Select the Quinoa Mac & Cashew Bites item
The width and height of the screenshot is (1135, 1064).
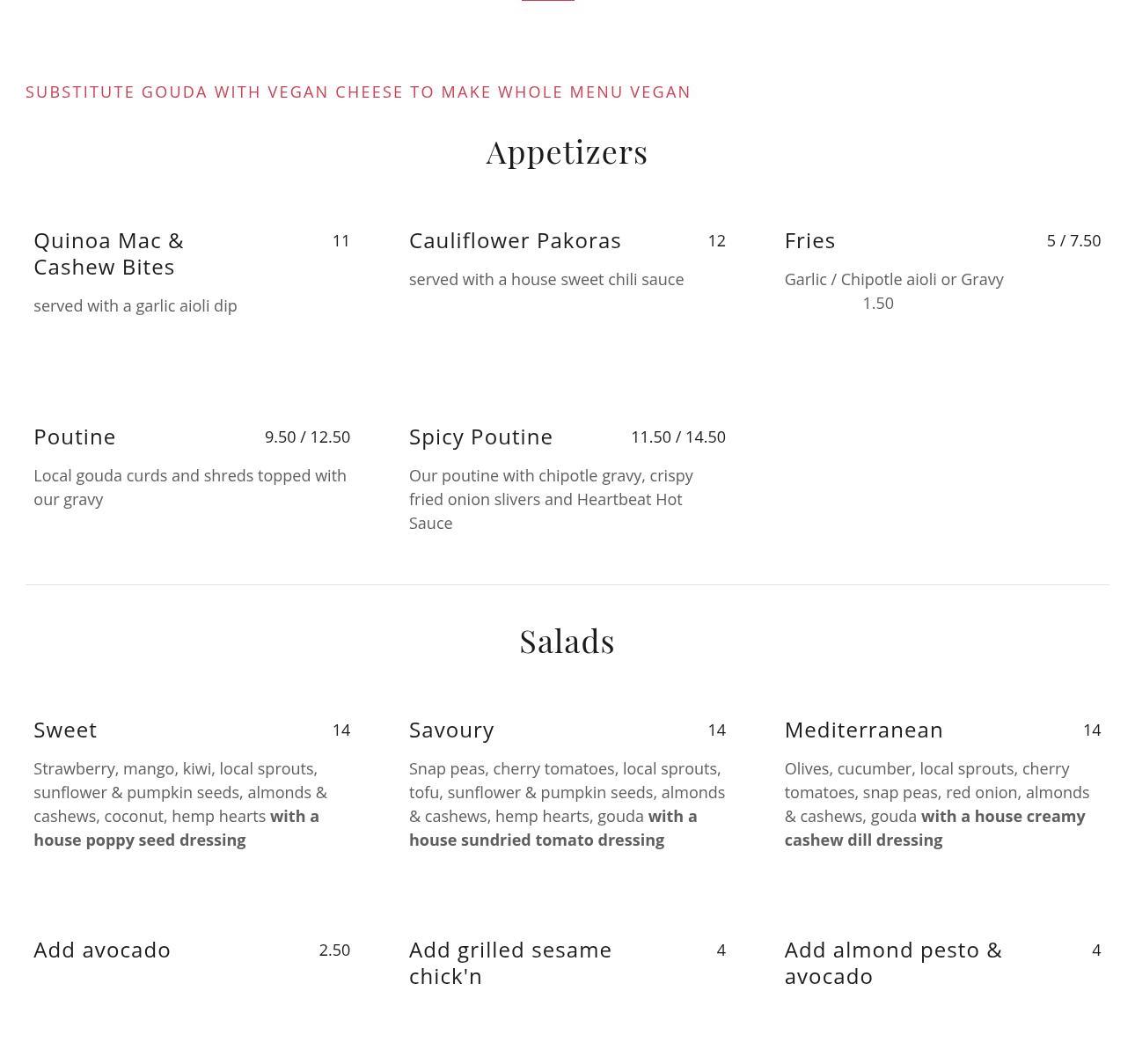coord(109,253)
